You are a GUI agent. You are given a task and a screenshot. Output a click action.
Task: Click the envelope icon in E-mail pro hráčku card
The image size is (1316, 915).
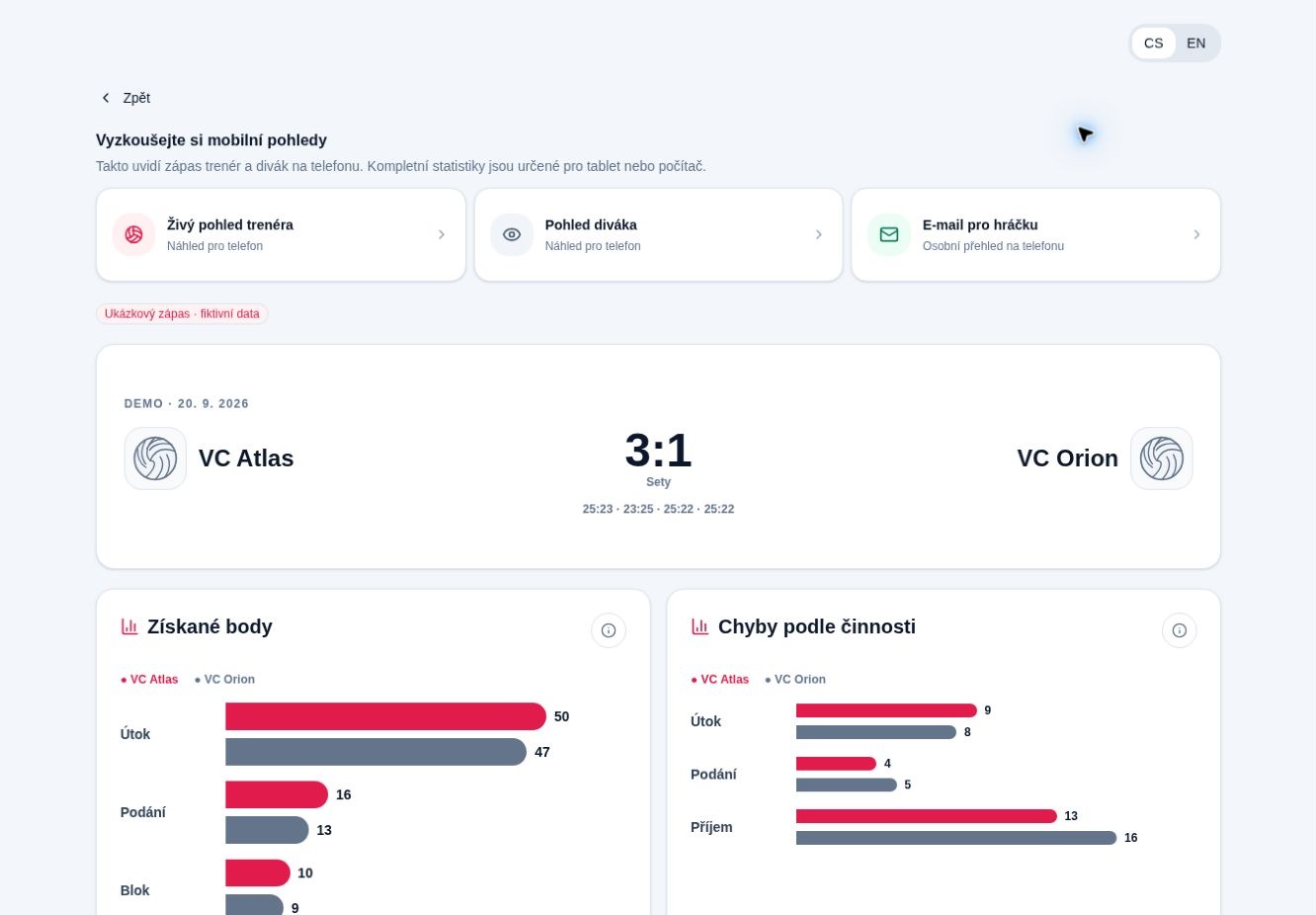point(889,234)
